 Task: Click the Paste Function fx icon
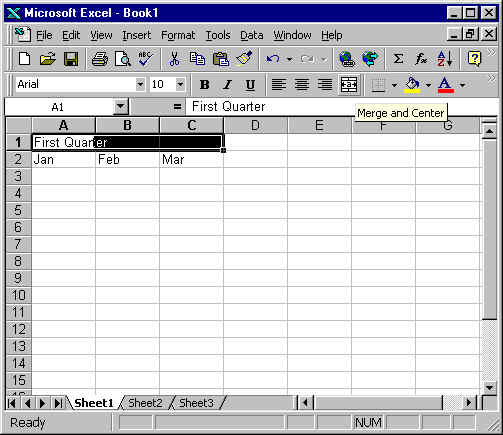(421, 59)
